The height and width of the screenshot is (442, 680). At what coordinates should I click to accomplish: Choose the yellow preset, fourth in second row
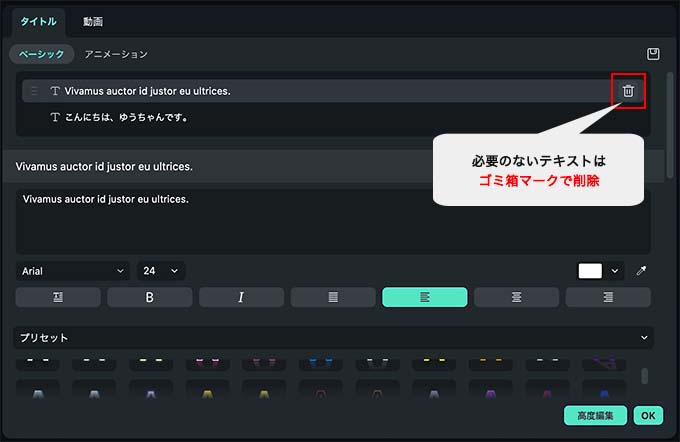(208, 390)
